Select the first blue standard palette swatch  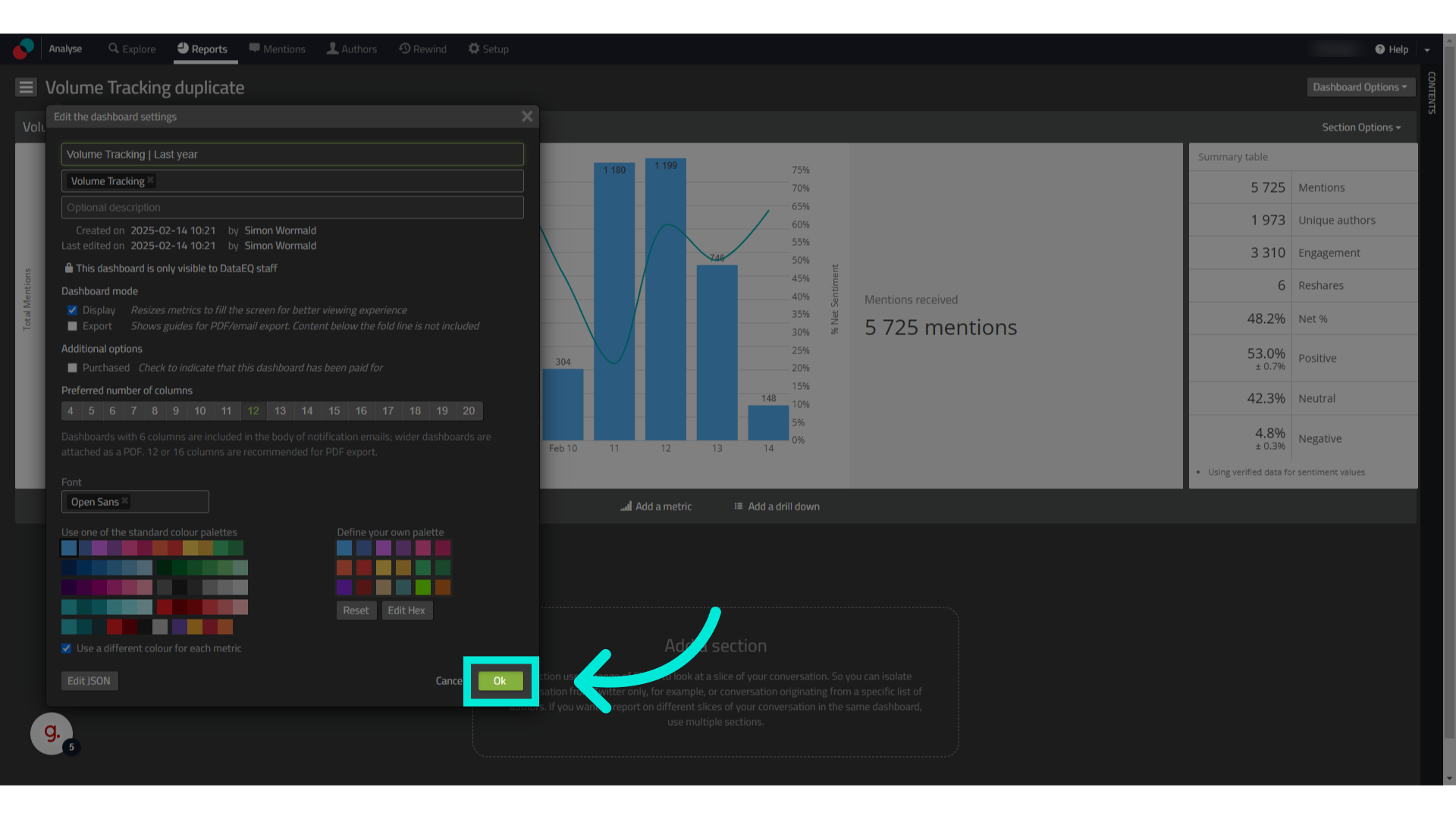(69, 548)
